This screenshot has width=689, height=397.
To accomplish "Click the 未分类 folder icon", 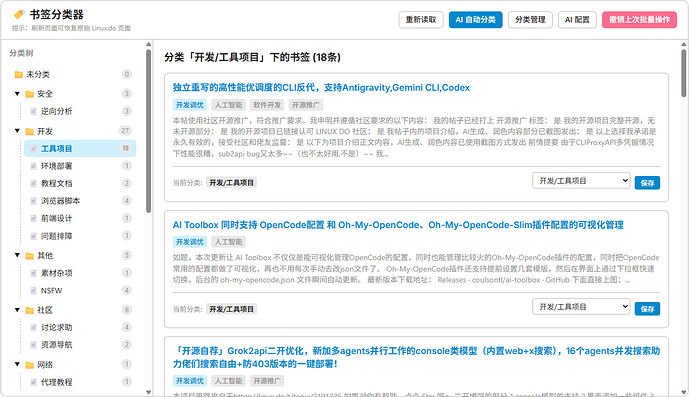I will click(x=18, y=74).
